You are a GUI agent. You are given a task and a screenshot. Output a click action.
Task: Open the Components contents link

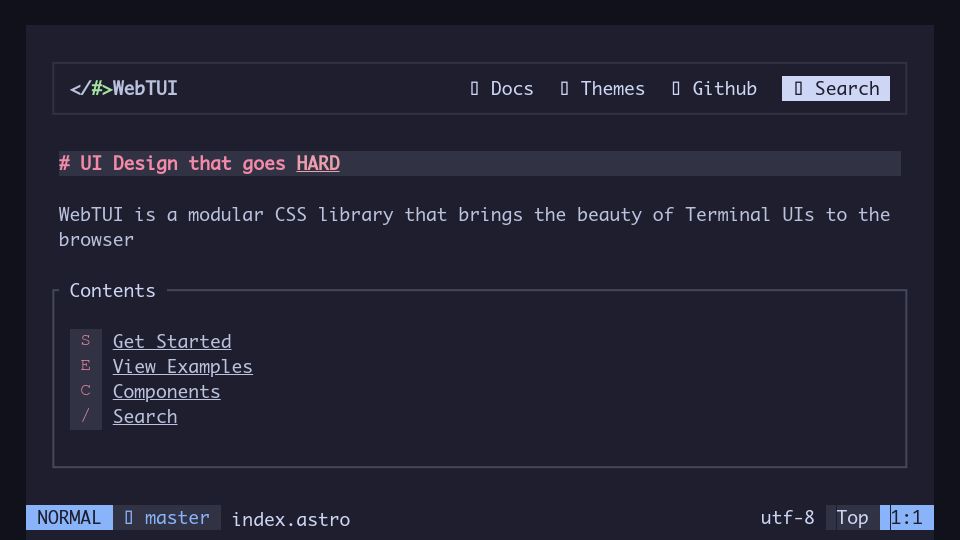167,391
